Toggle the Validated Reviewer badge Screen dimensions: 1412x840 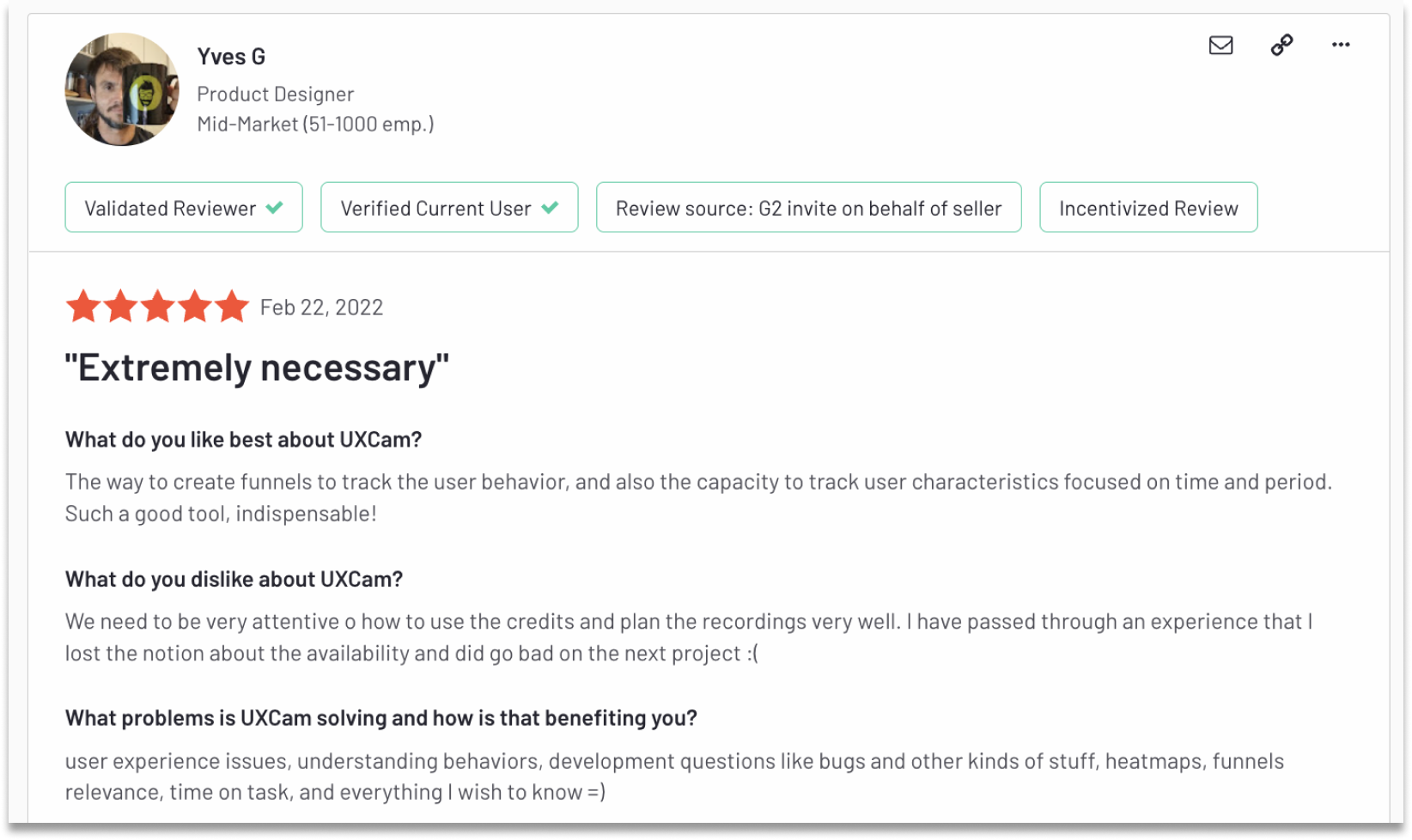[x=183, y=207]
